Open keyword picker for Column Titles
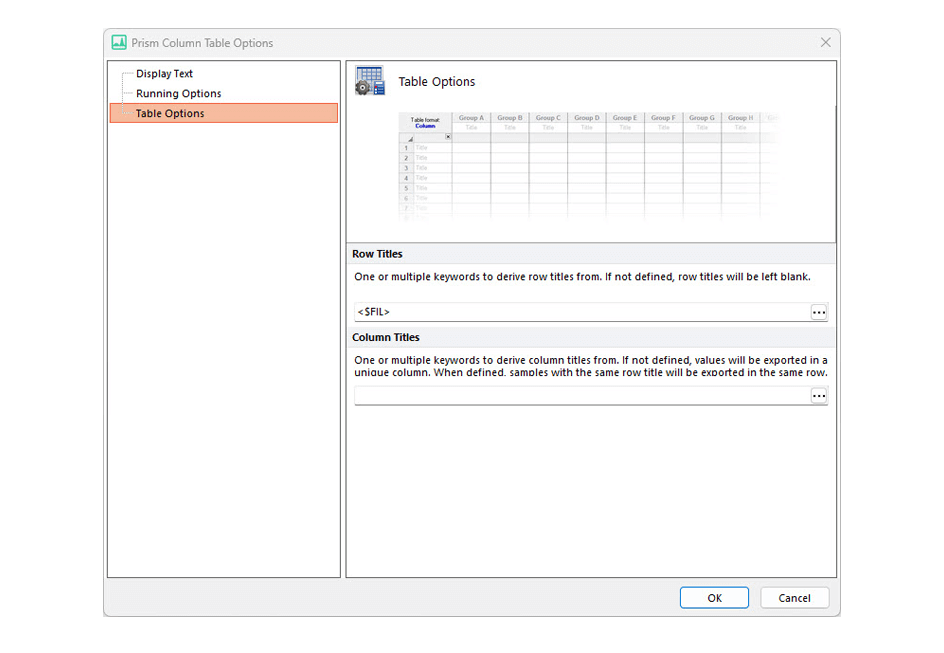Viewport: 944px width, 653px height. [818, 396]
